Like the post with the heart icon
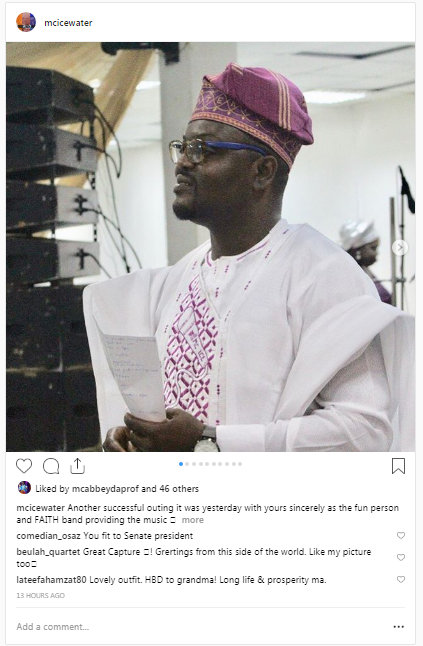The width and height of the screenshot is (423, 646). [x=24, y=466]
